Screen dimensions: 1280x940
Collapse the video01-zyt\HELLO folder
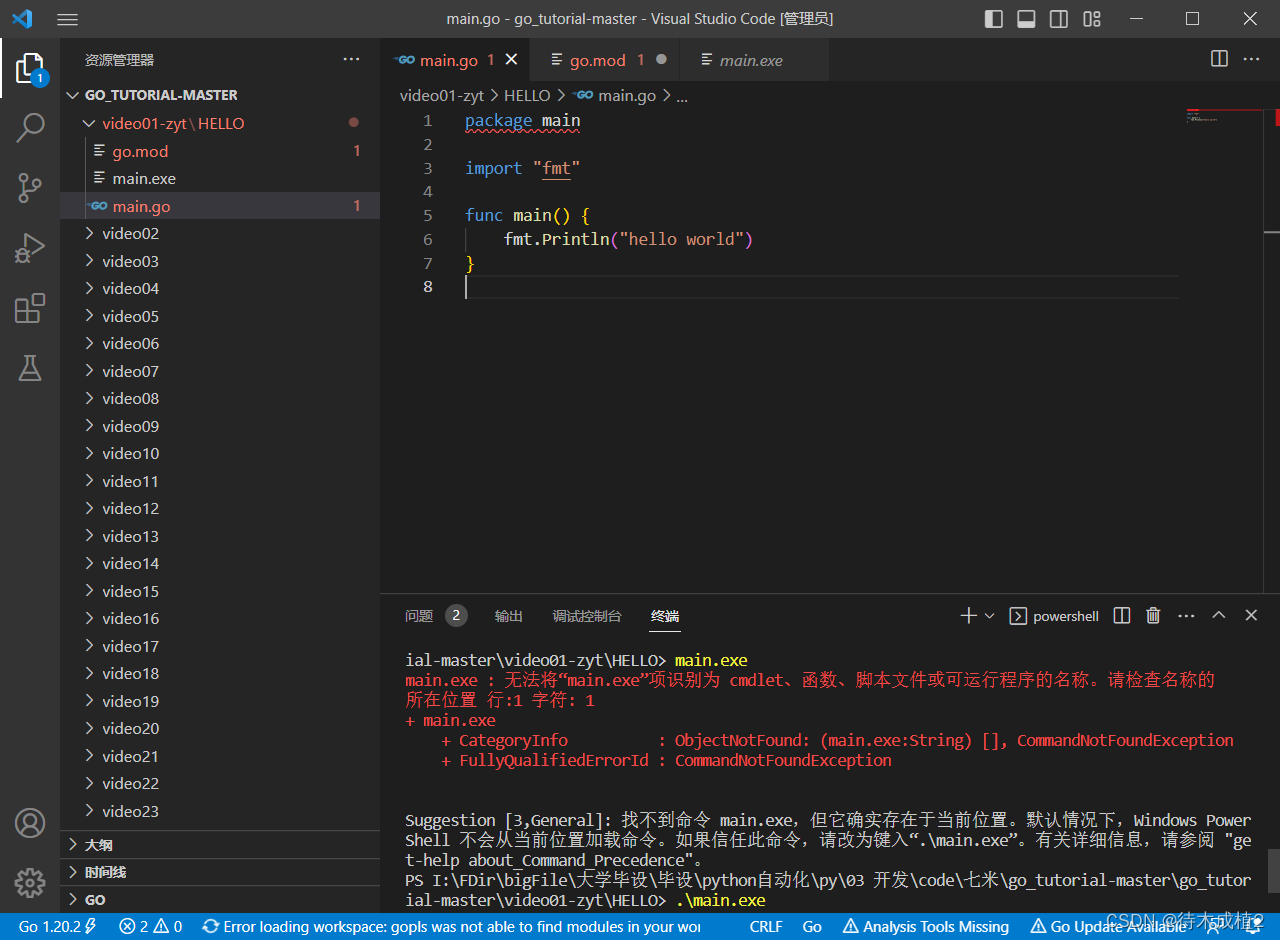(220, 123)
